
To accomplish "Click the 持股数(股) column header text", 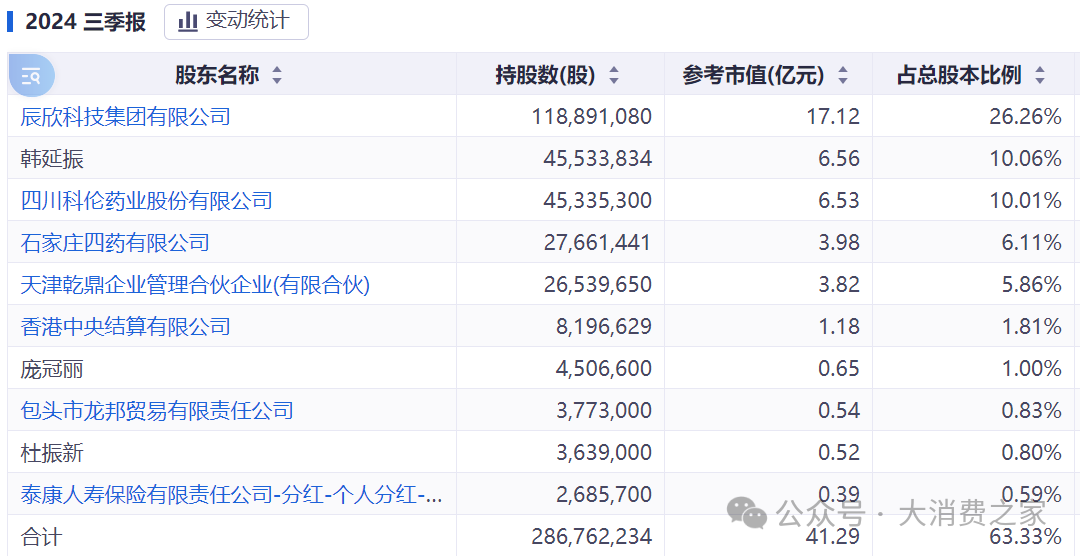I will 546,76.
